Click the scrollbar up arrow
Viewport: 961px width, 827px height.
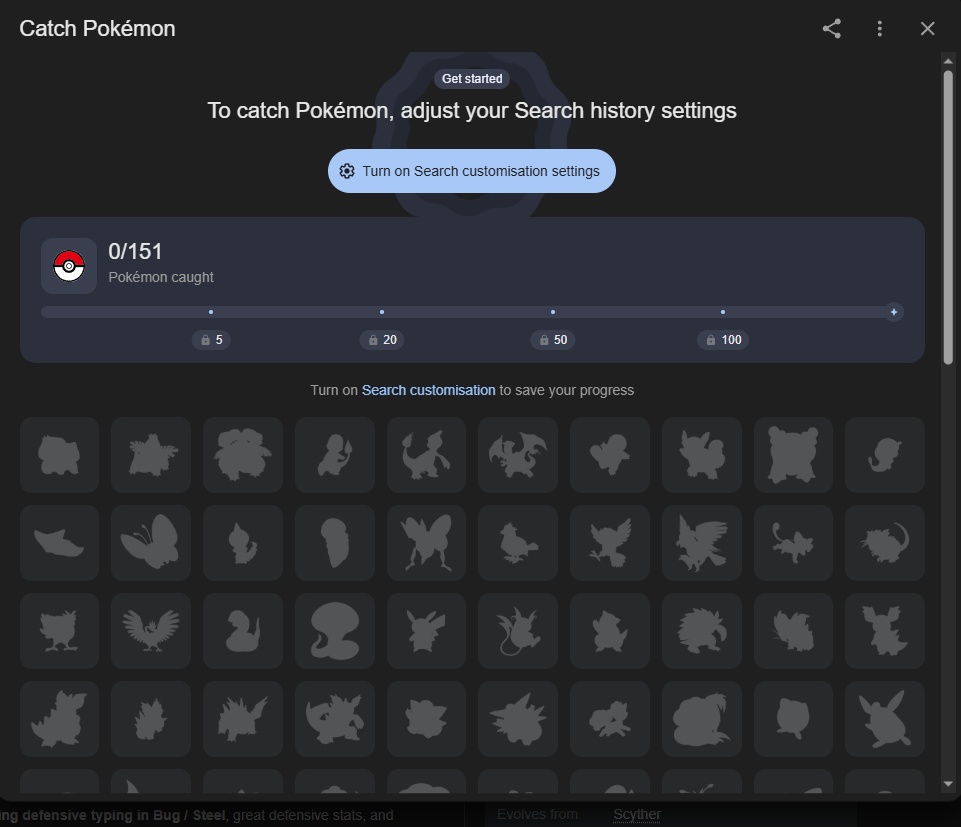[948, 61]
